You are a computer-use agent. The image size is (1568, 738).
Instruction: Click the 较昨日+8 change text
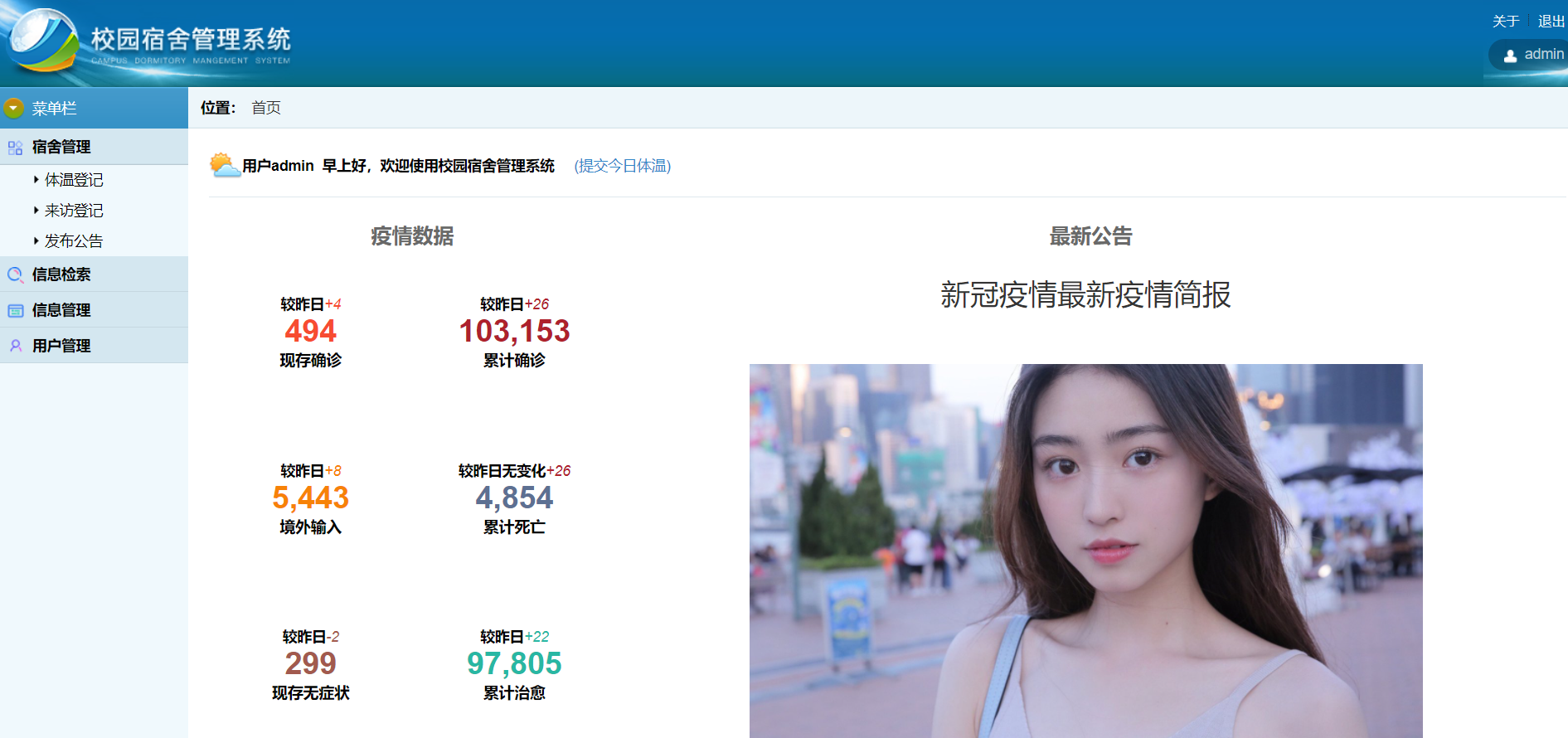[311, 471]
